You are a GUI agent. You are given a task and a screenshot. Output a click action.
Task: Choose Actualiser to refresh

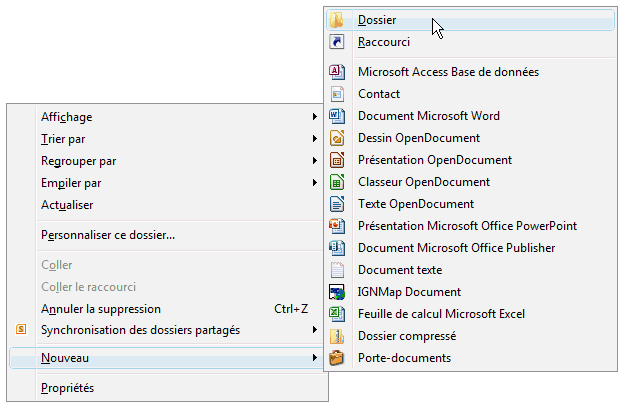167,205
